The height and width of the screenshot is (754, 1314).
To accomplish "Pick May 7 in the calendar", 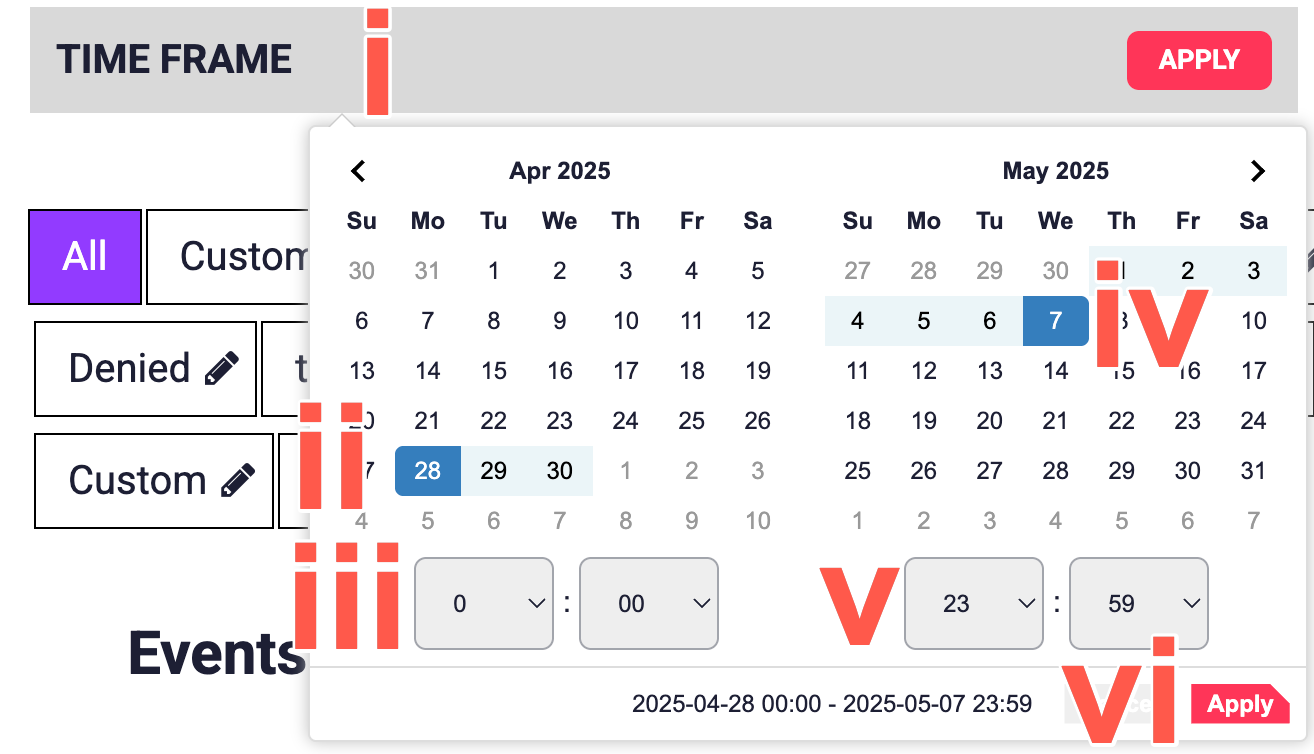I will [x=1056, y=321].
